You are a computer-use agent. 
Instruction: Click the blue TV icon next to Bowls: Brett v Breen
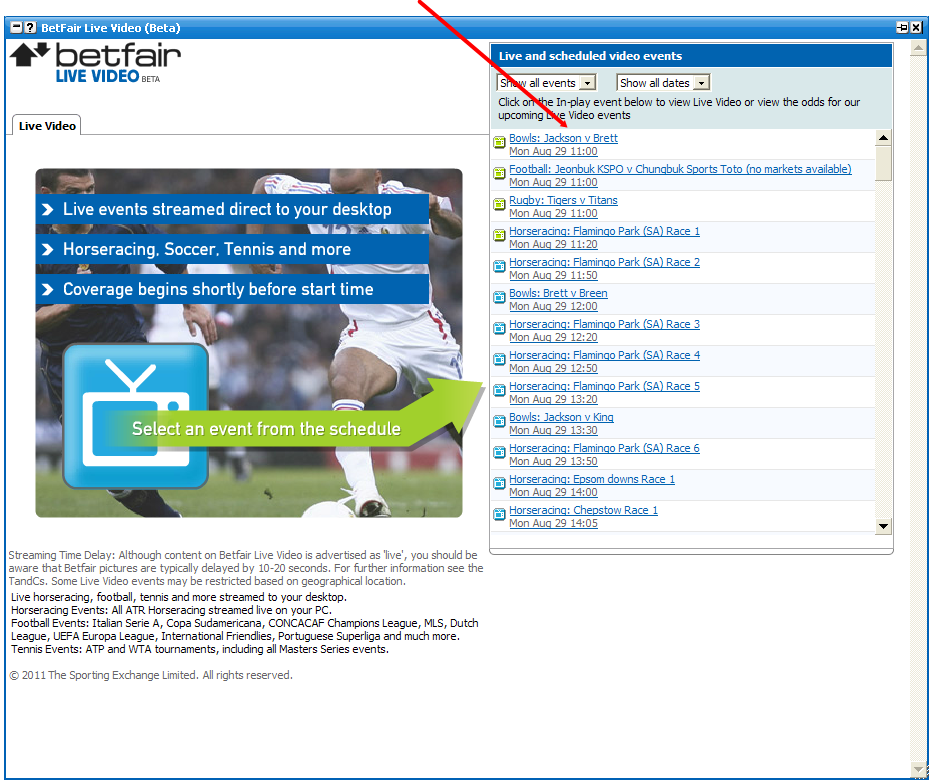pyautogui.click(x=500, y=299)
